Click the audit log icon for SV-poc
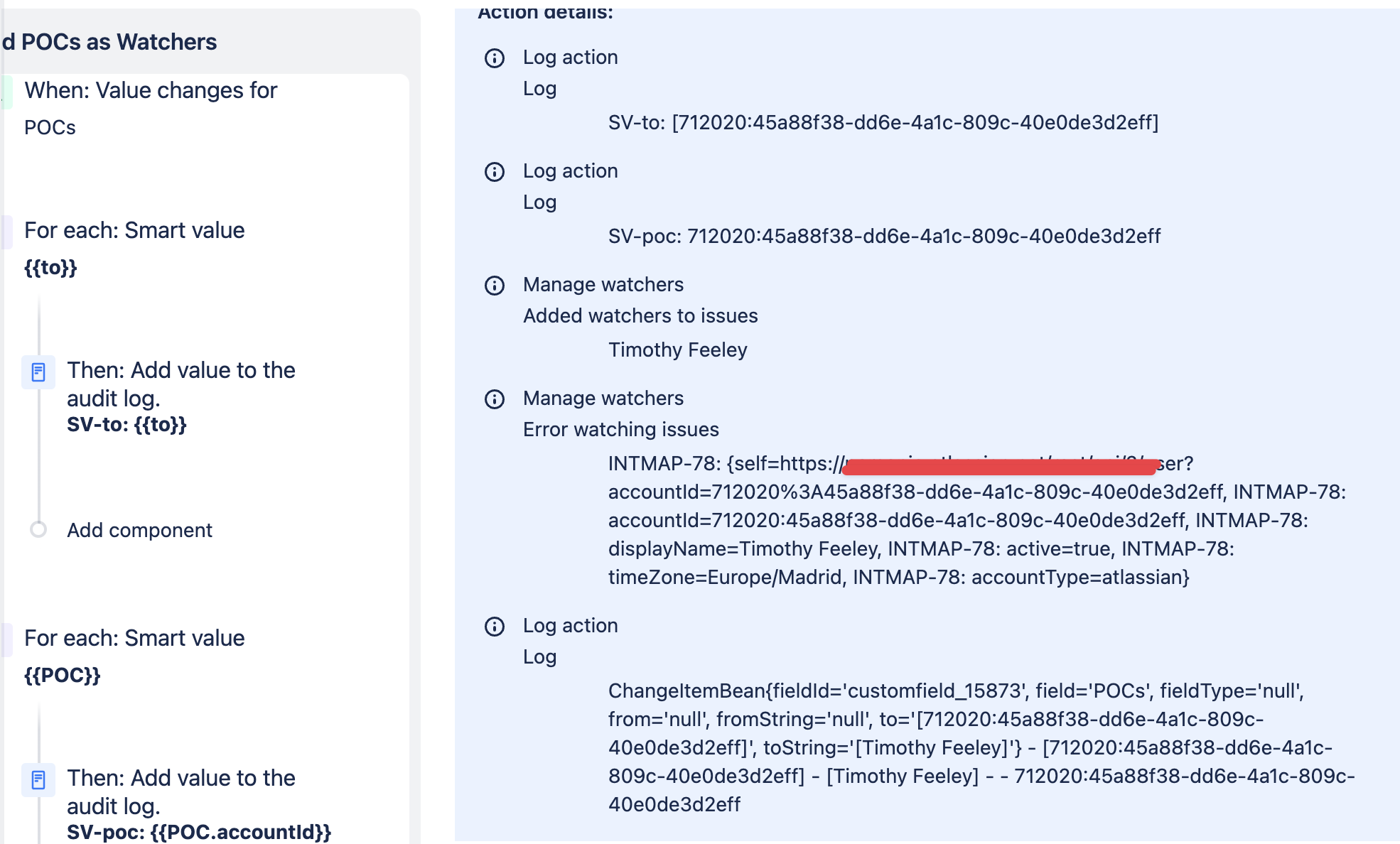1400x844 pixels. 38,780
